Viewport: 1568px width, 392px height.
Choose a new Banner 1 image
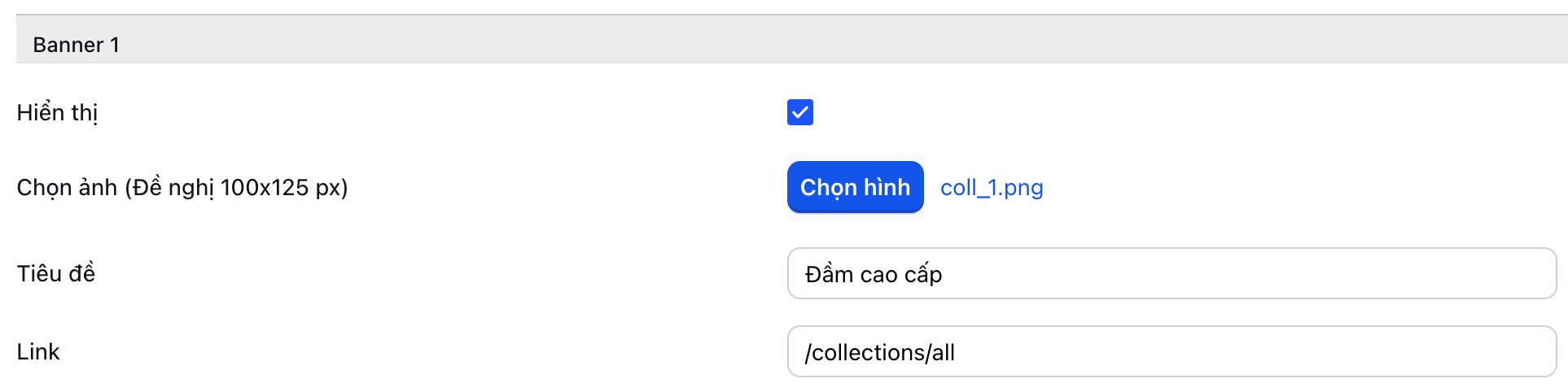tap(855, 187)
